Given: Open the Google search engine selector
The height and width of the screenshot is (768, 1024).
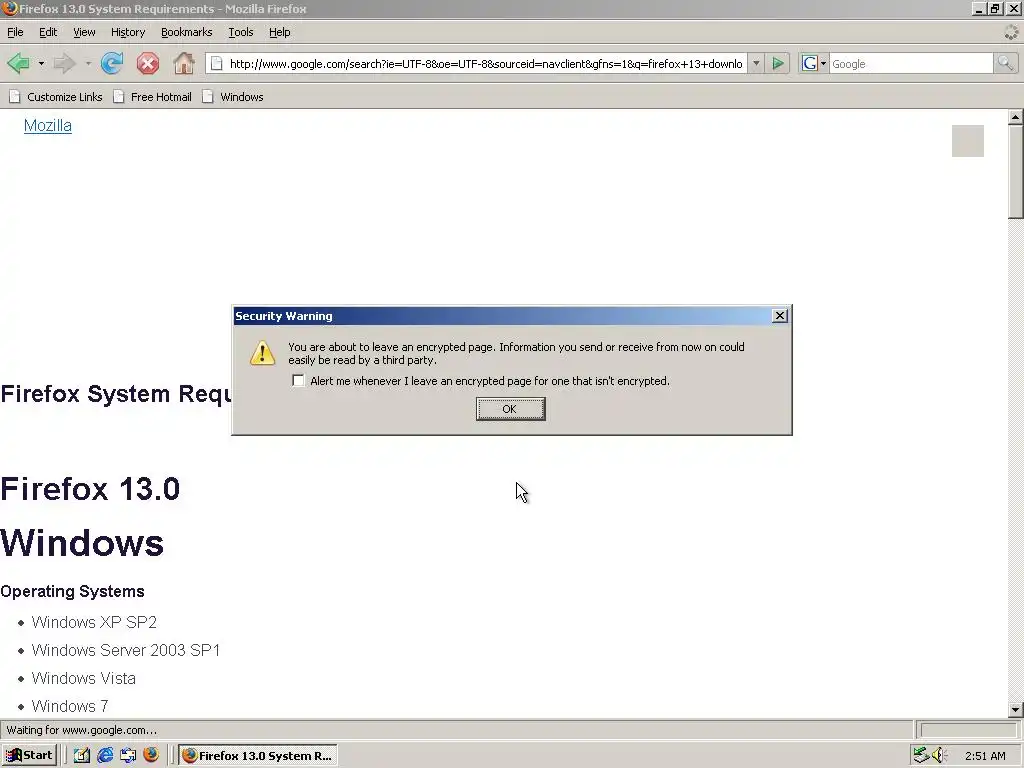Looking at the screenshot, I should point(814,63).
